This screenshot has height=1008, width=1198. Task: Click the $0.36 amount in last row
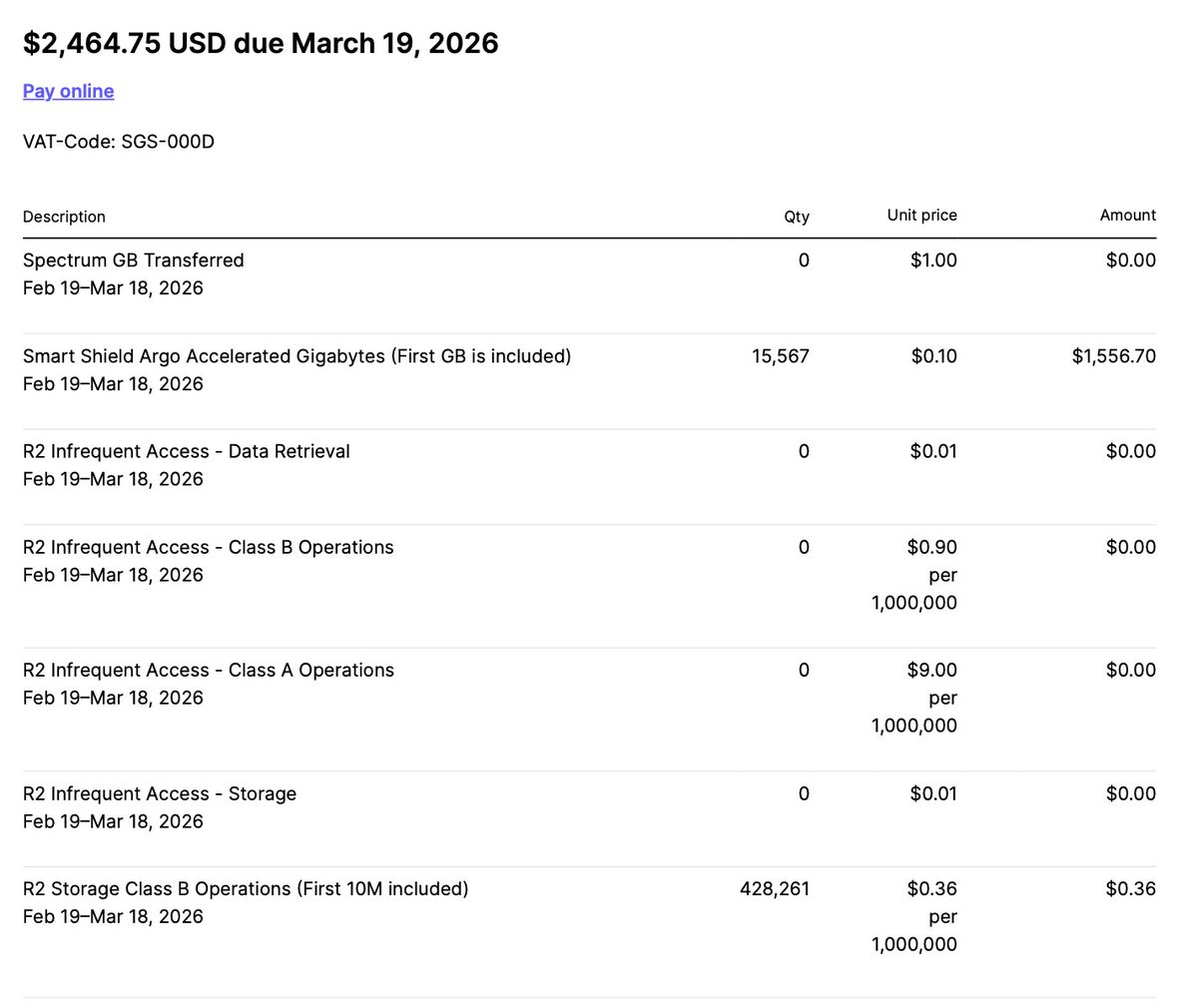(x=1130, y=888)
